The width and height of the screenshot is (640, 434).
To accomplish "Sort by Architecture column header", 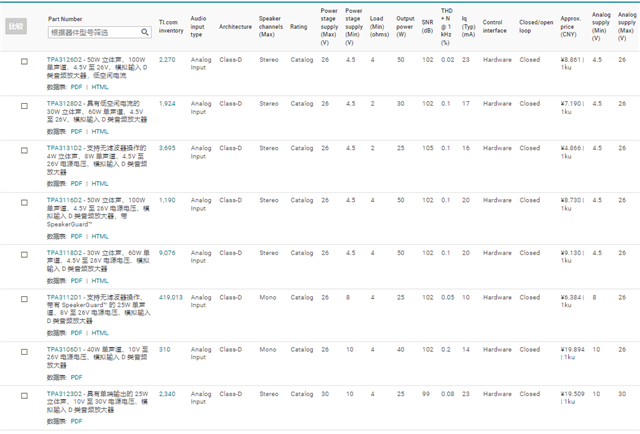I will [x=236, y=27].
